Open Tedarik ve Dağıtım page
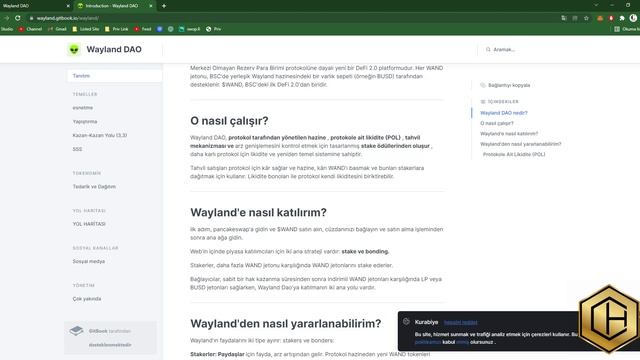Viewport: 640px width, 360px height. (94, 187)
